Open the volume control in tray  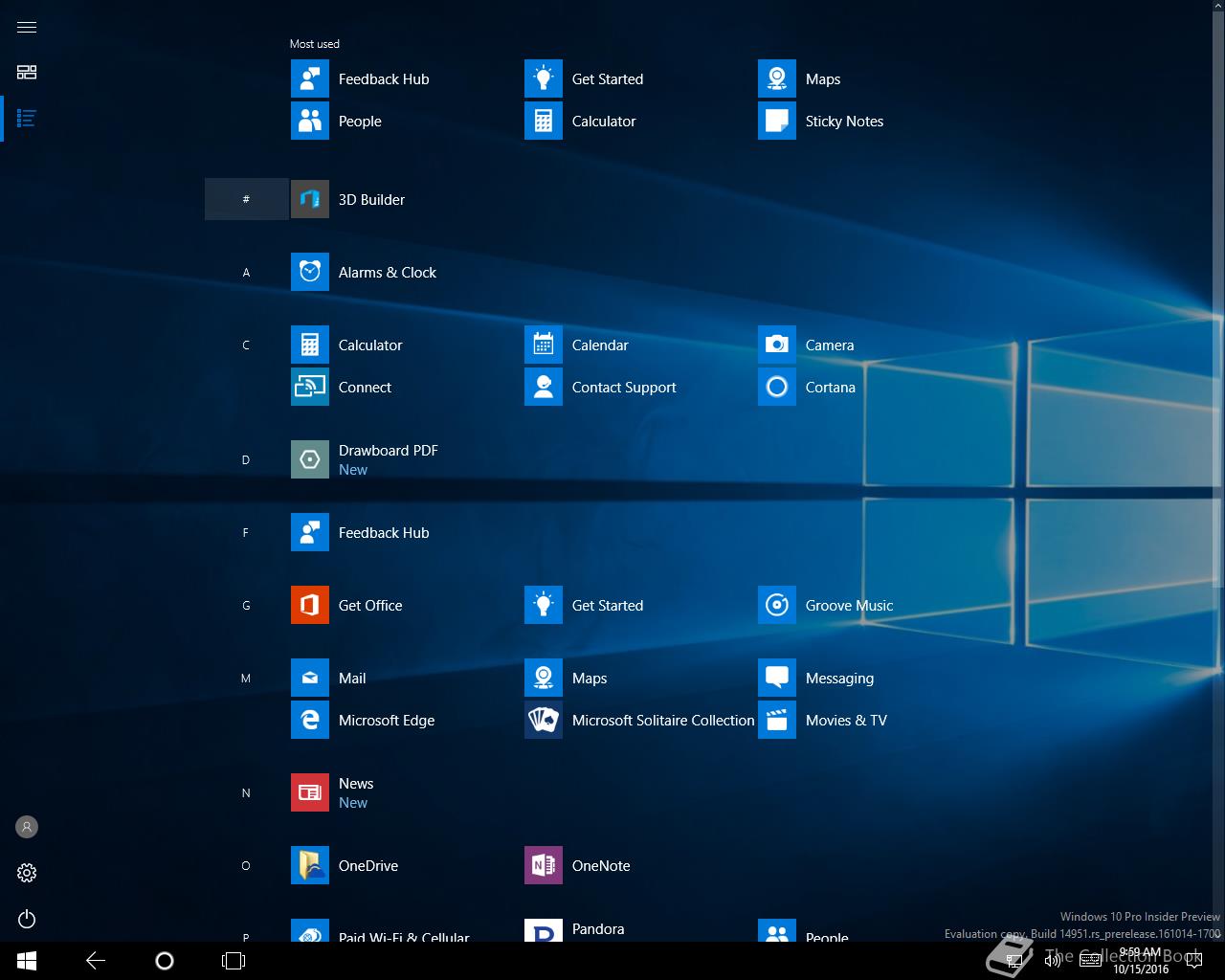click(x=1053, y=961)
